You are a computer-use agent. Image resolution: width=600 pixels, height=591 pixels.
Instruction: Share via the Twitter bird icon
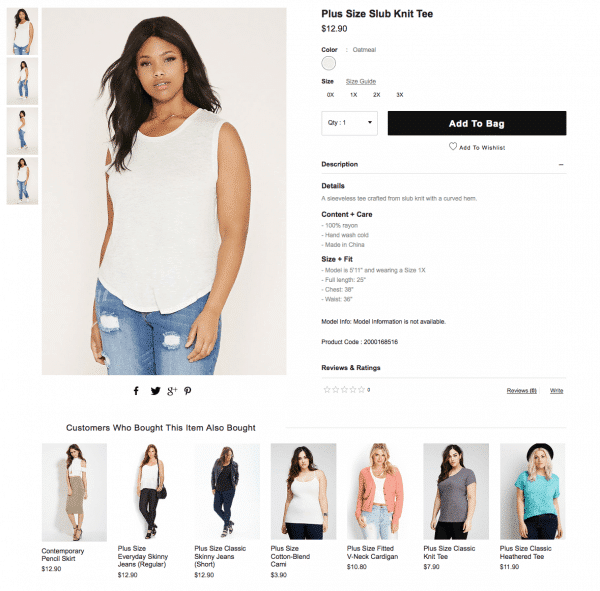point(155,391)
